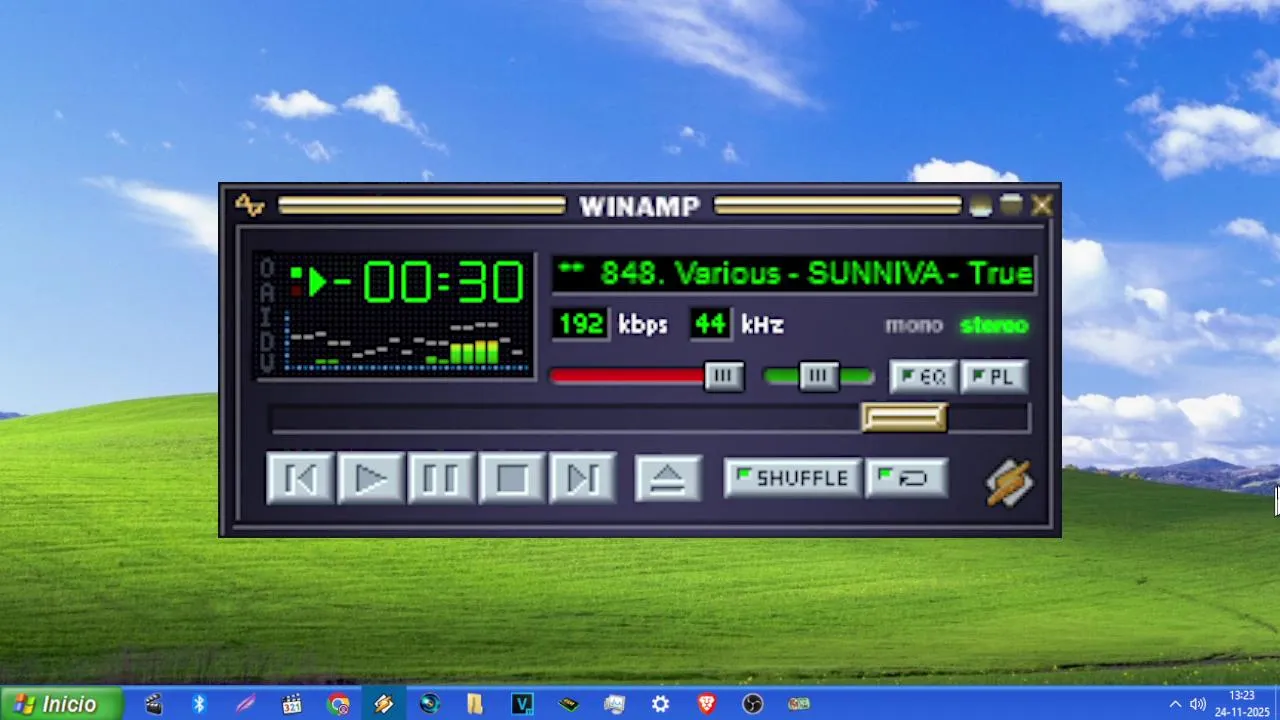Open Google Chrome from taskbar

pyautogui.click(x=338, y=704)
